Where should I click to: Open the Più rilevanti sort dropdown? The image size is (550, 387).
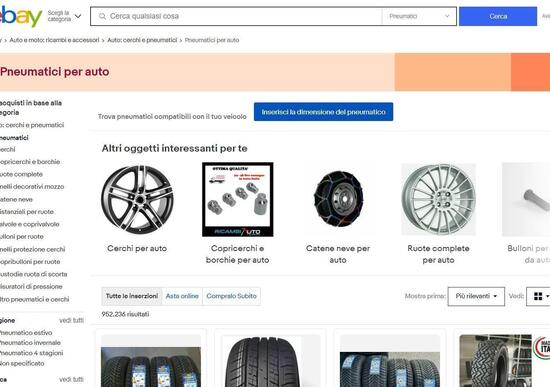[476, 296]
